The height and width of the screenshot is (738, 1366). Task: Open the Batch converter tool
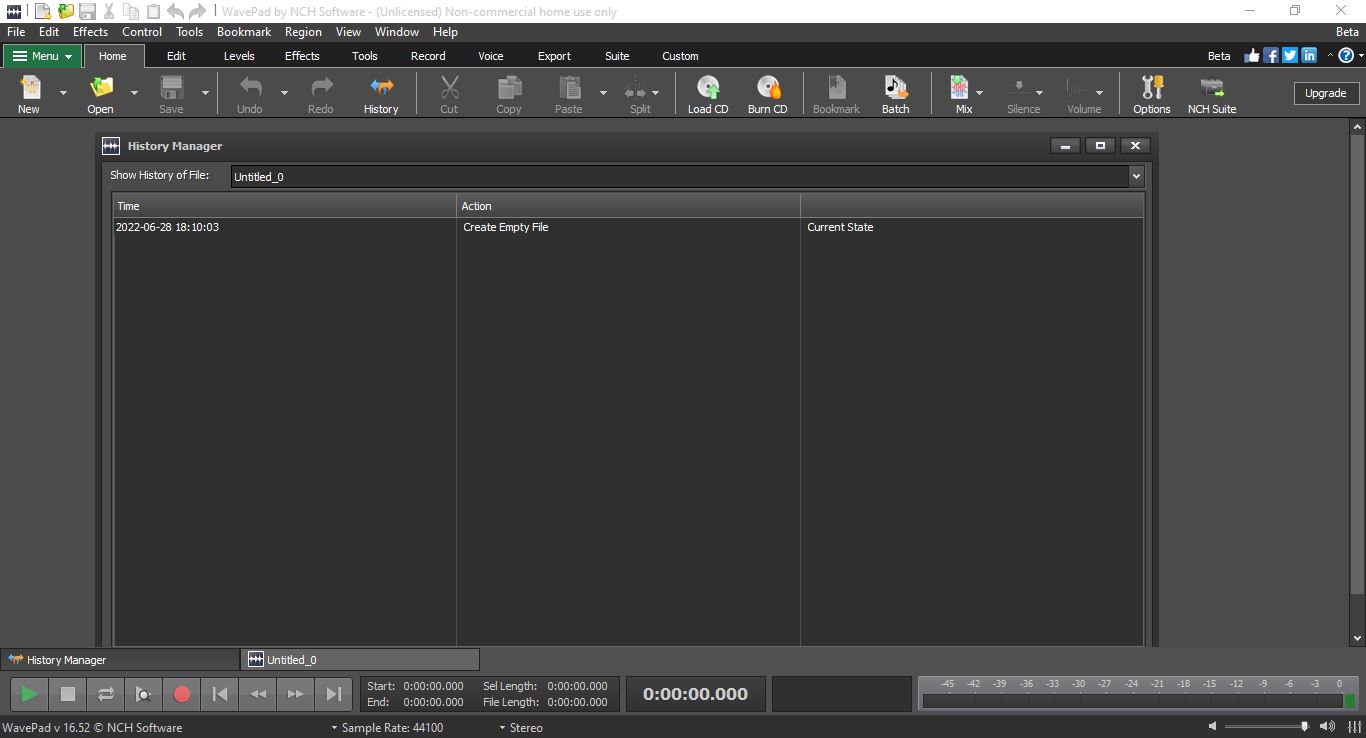tap(896, 94)
